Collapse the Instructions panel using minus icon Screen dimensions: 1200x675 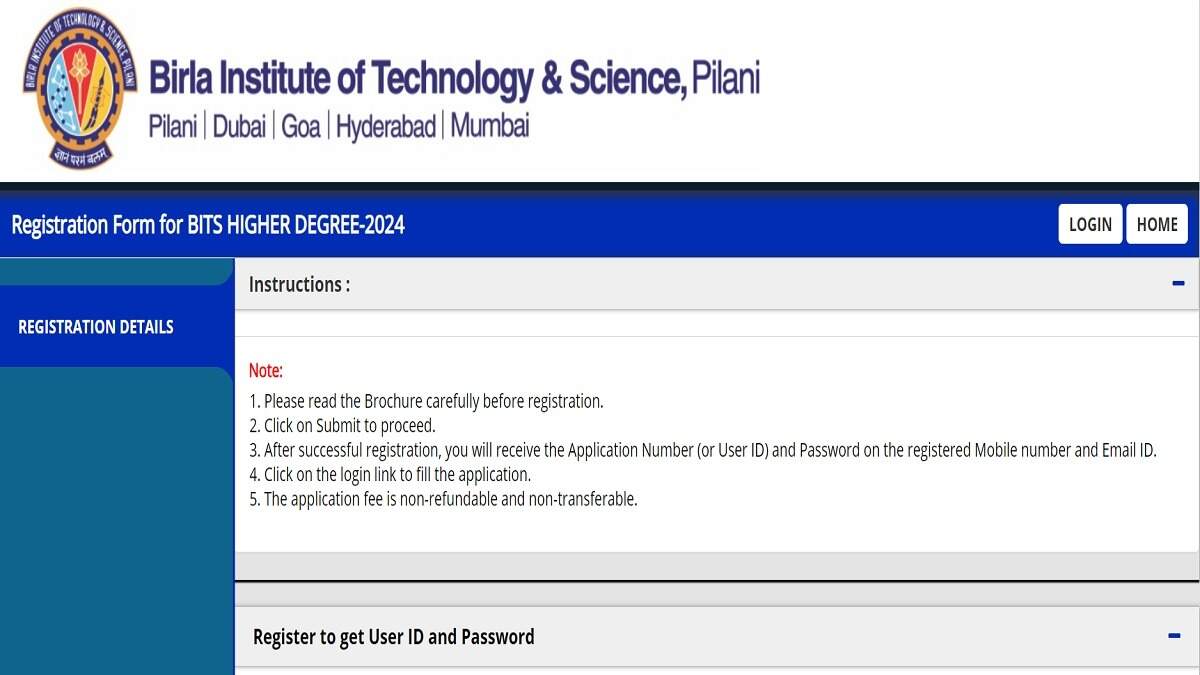[x=1178, y=284]
